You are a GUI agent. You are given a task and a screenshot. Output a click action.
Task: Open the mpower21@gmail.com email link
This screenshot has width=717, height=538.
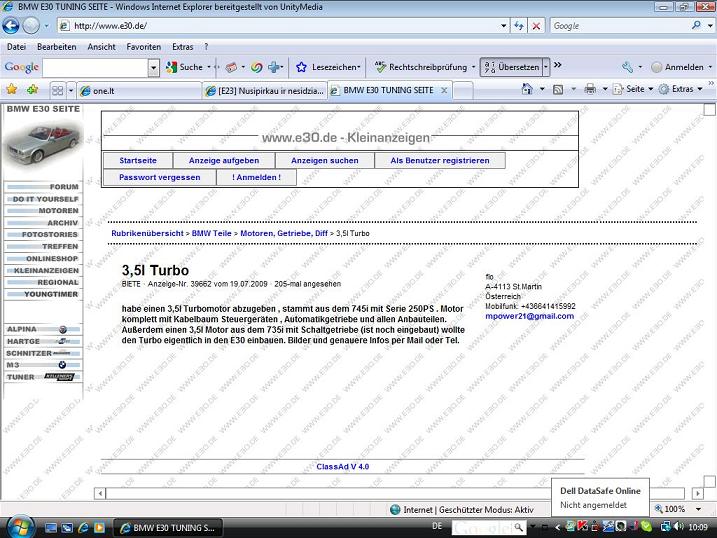(530, 316)
